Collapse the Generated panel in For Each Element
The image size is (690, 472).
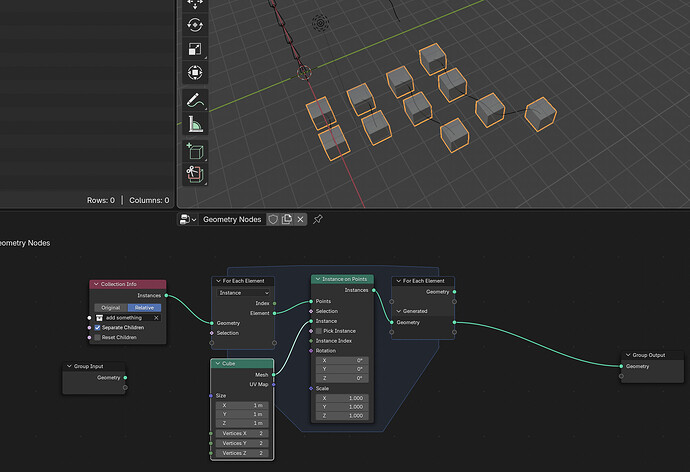point(399,311)
